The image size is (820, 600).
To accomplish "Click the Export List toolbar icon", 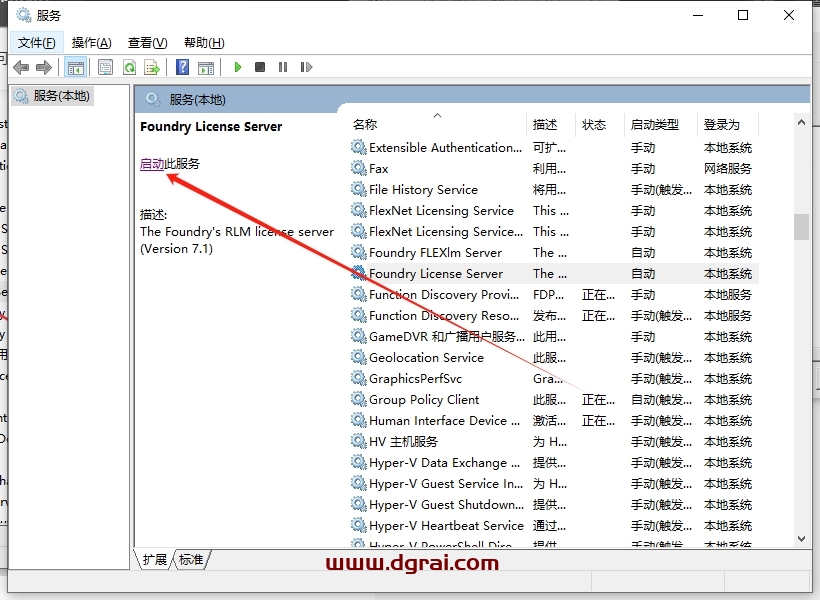I will pos(152,67).
